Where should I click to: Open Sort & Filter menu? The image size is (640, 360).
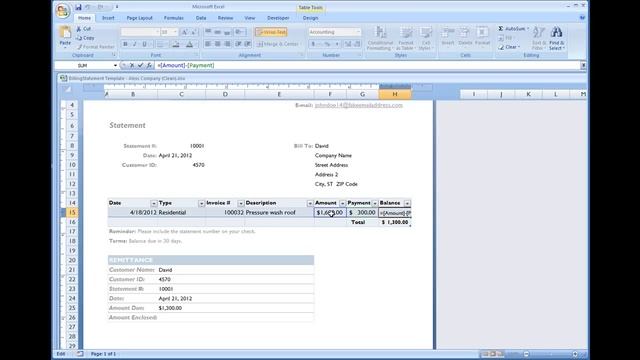[539, 38]
